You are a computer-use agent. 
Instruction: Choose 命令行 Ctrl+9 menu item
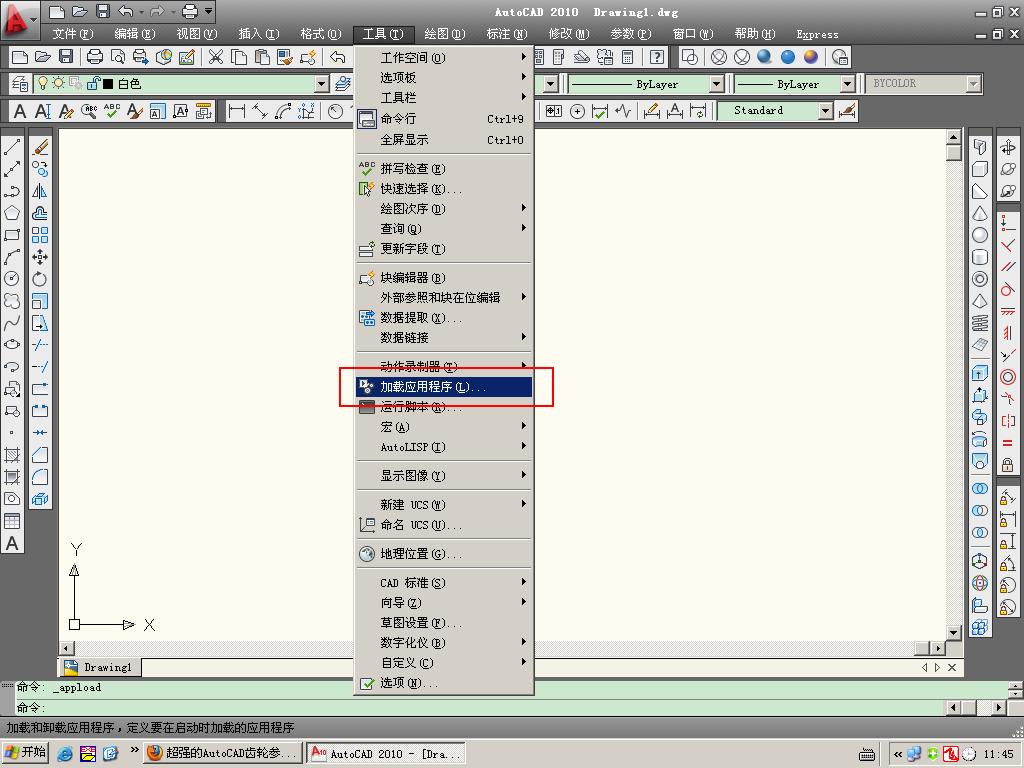pyautogui.click(x=444, y=119)
